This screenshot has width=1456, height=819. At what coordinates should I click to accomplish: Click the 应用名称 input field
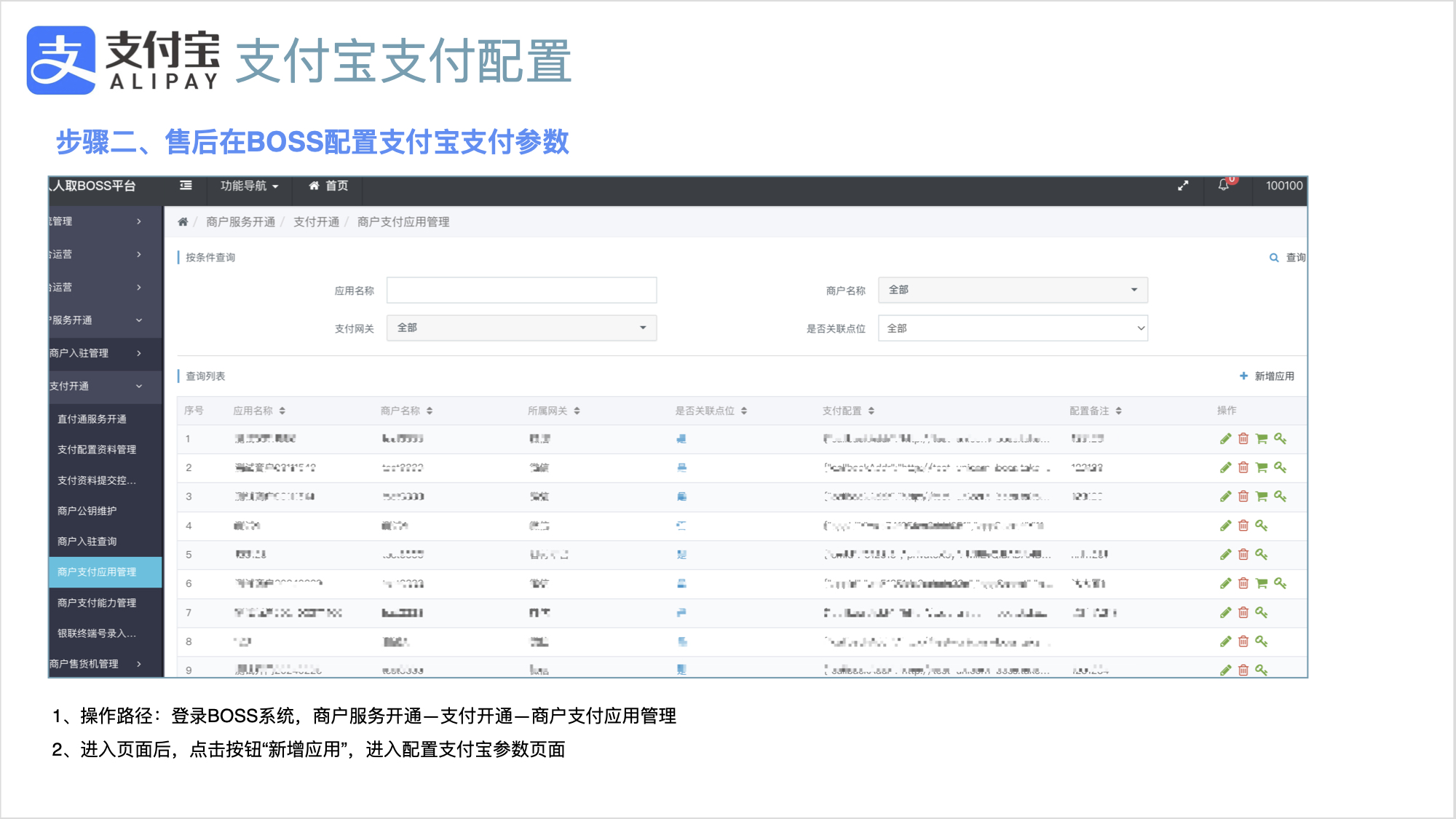pos(521,290)
